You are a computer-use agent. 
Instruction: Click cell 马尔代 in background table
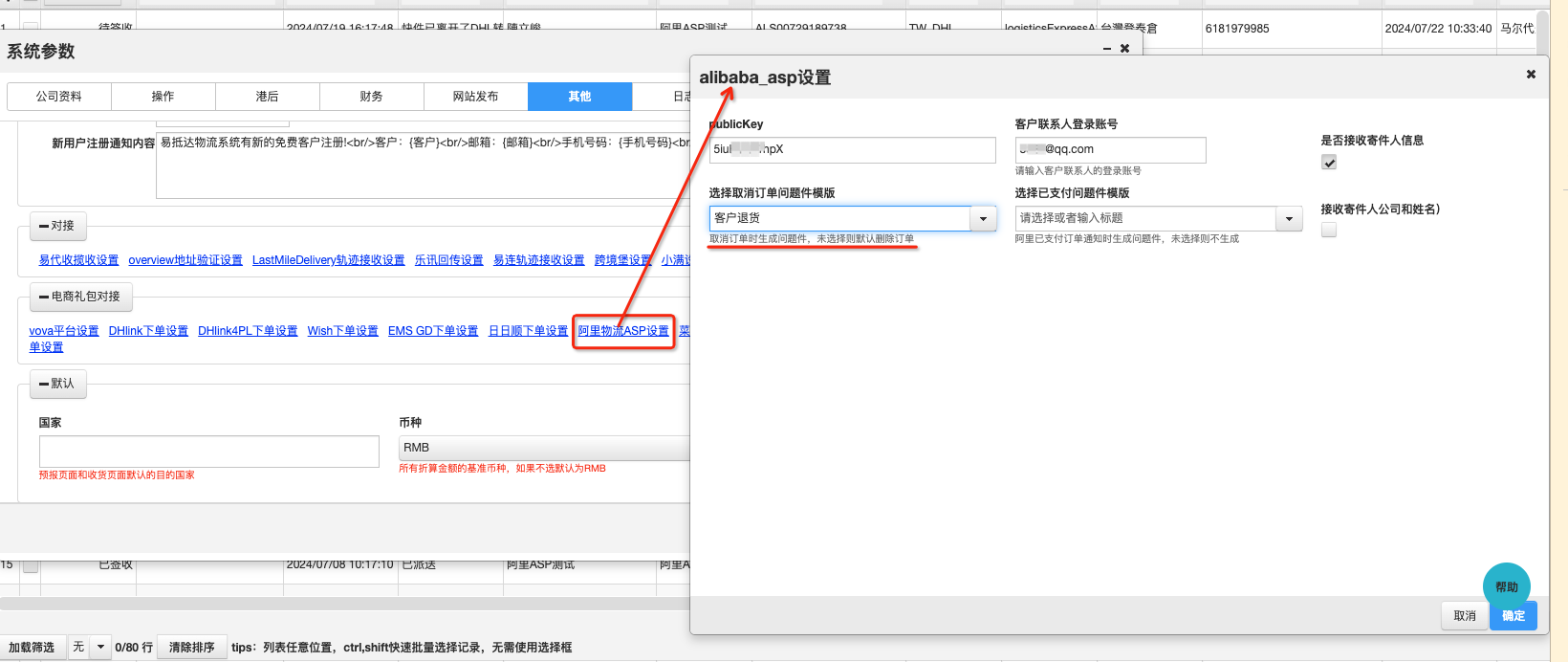click(x=1517, y=29)
